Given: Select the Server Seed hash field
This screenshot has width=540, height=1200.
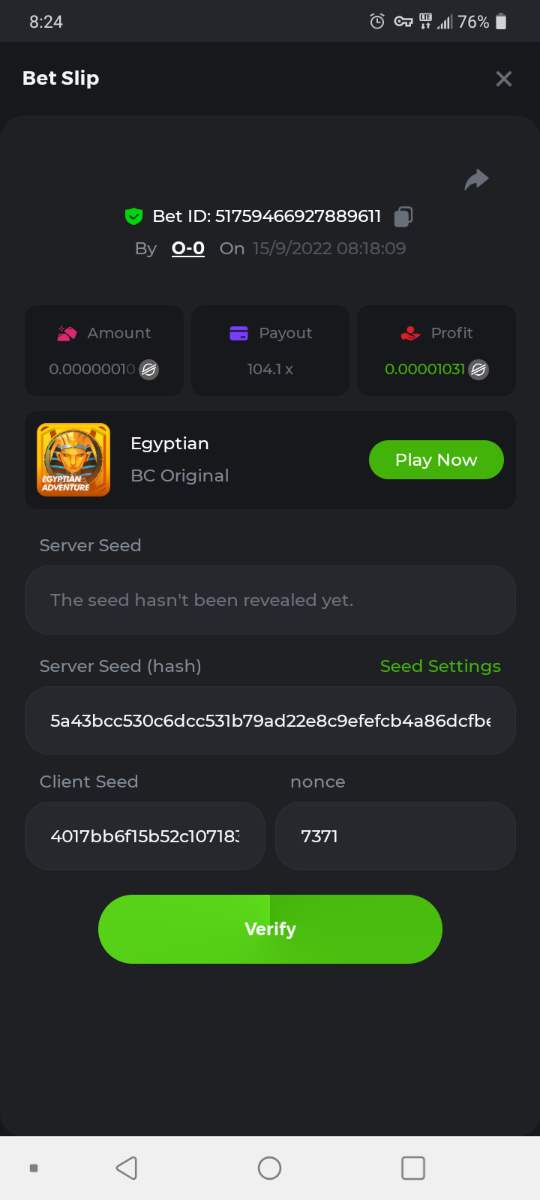Looking at the screenshot, I should pos(270,720).
